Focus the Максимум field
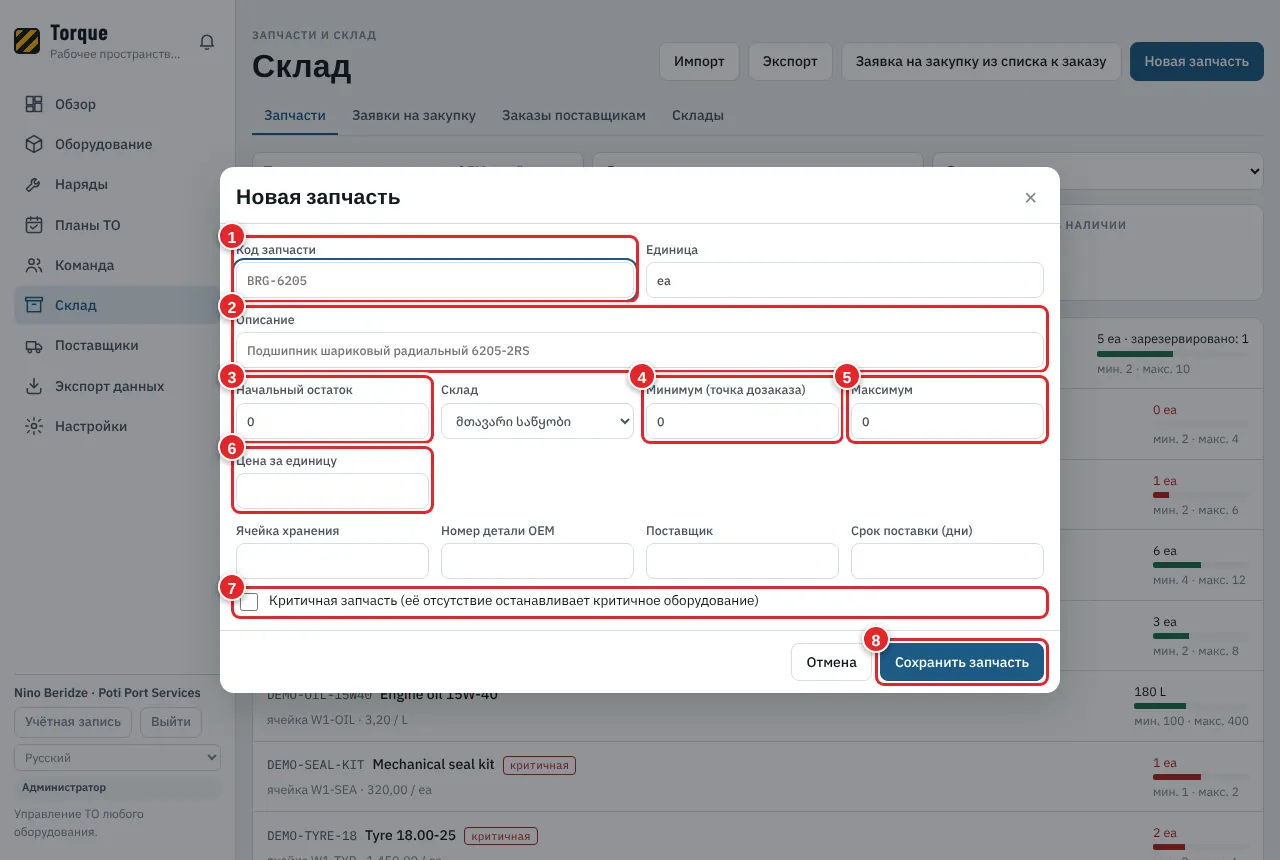This screenshot has height=860, width=1280. coord(947,421)
